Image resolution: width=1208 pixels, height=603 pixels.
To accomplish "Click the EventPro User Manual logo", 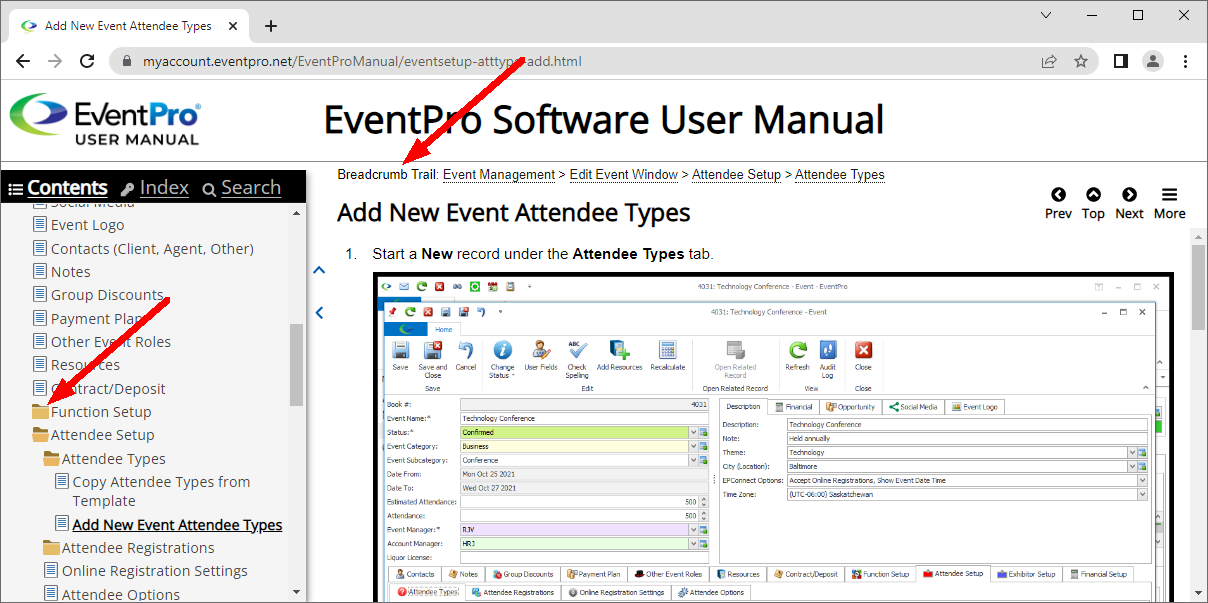I will 105,120.
